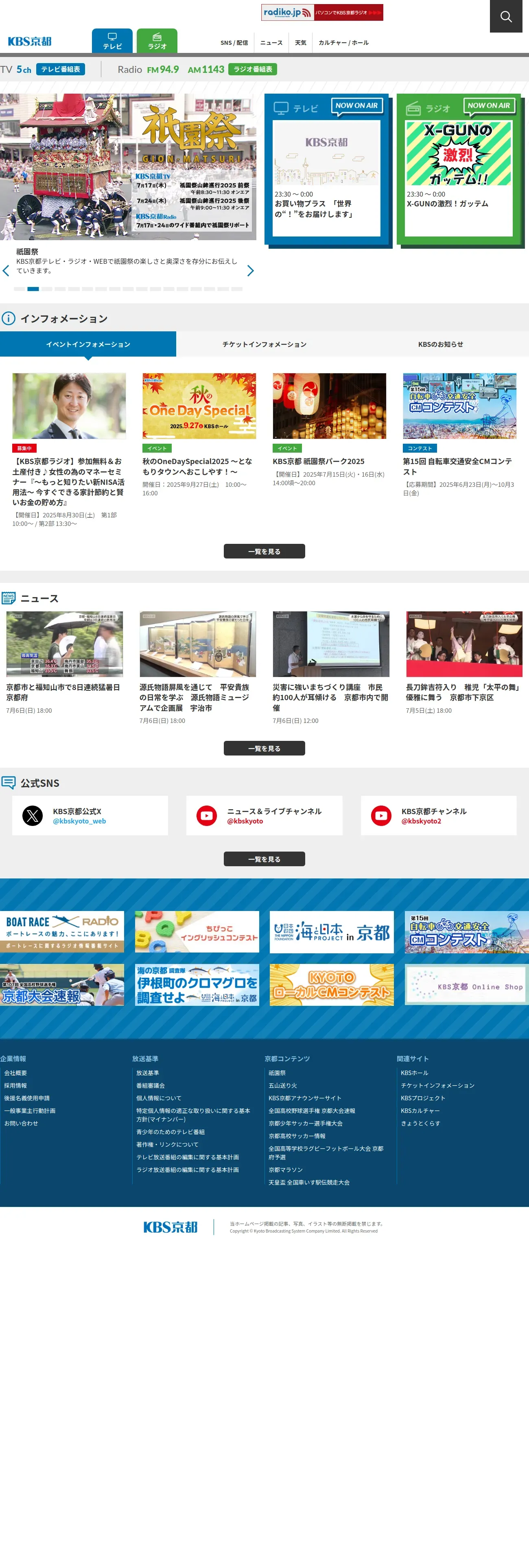Open the SNS / 配信 menu
This screenshot has height=1568, width=529.
click(x=234, y=43)
